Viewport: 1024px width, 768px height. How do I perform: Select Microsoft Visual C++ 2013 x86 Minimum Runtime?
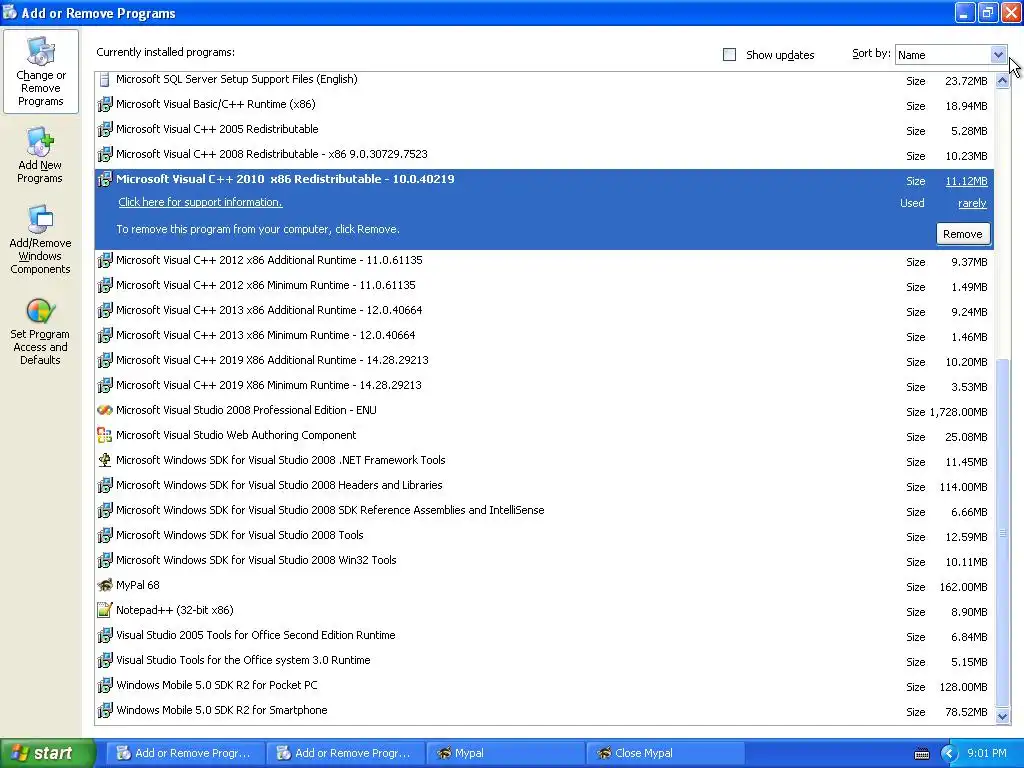tap(544, 336)
